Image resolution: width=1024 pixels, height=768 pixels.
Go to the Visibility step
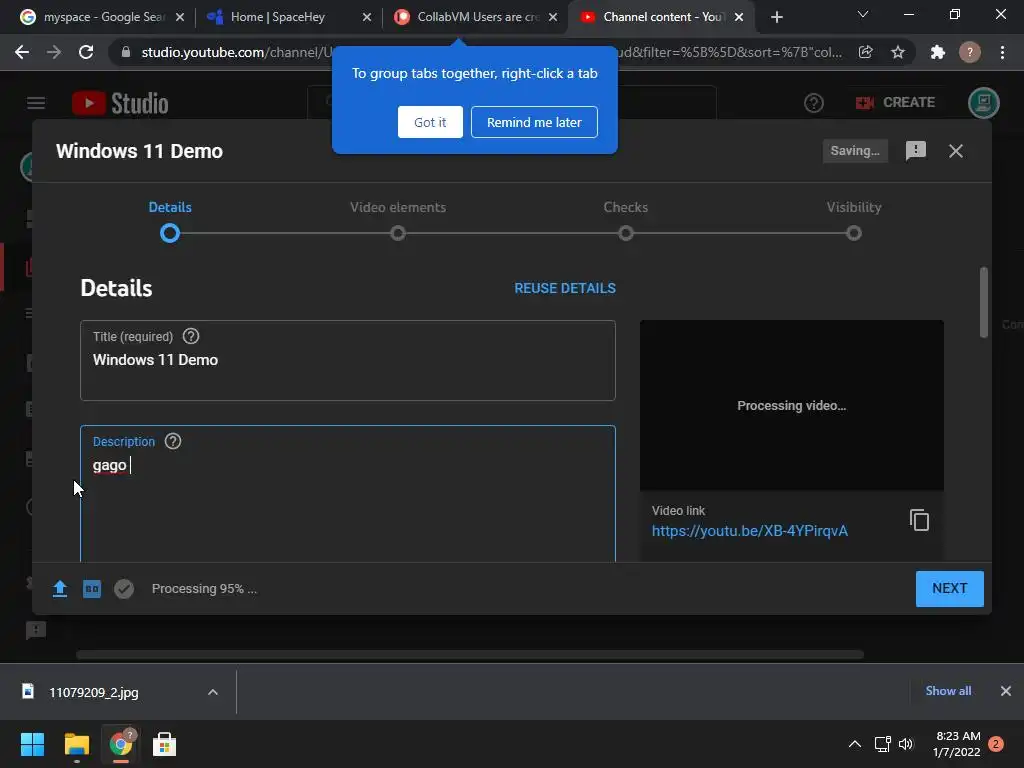(x=854, y=221)
